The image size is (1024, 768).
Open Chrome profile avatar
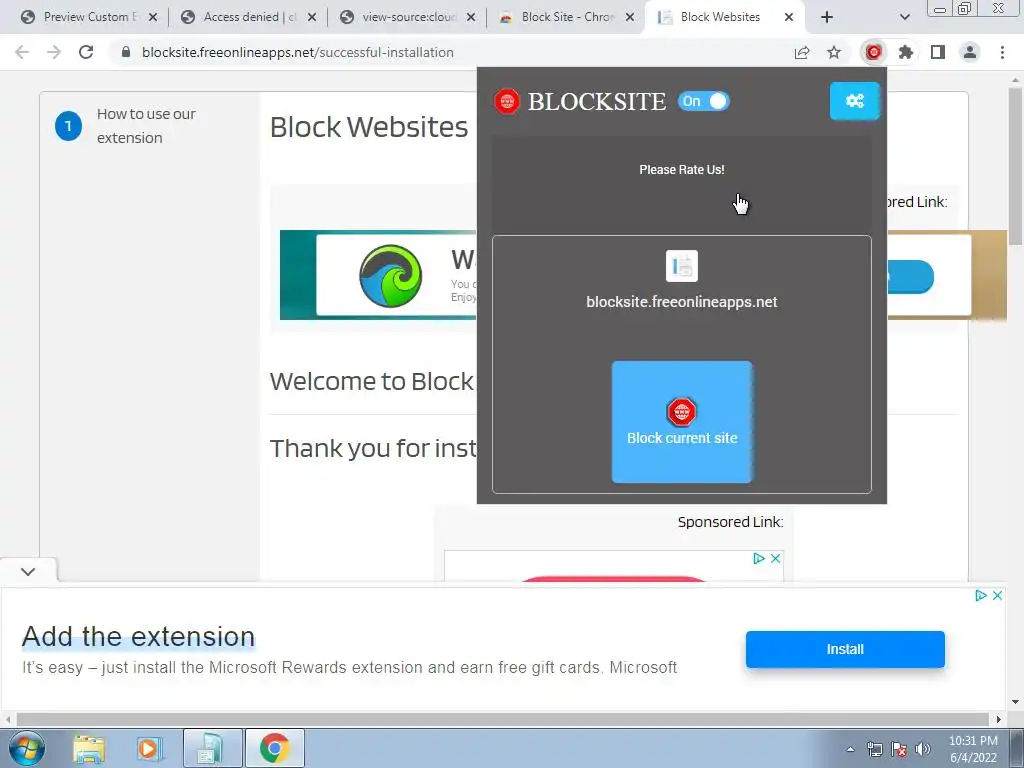[970, 52]
